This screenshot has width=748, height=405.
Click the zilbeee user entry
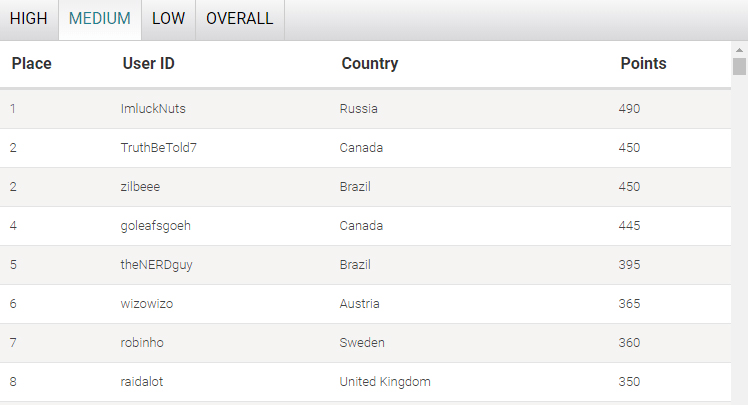(x=140, y=187)
